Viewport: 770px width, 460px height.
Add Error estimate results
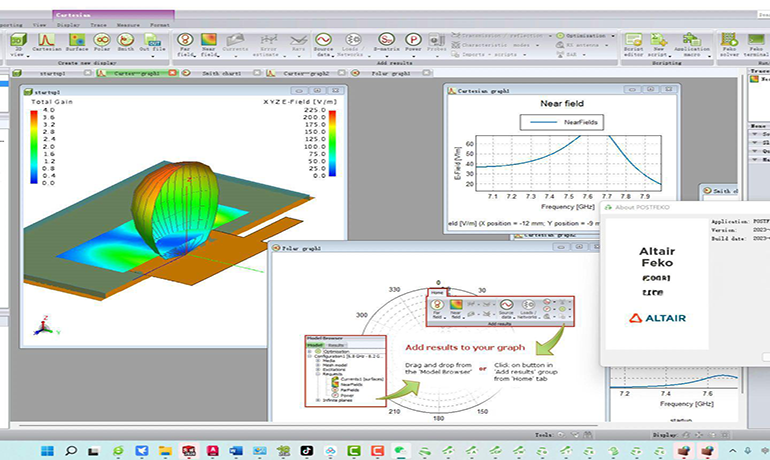point(268,45)
